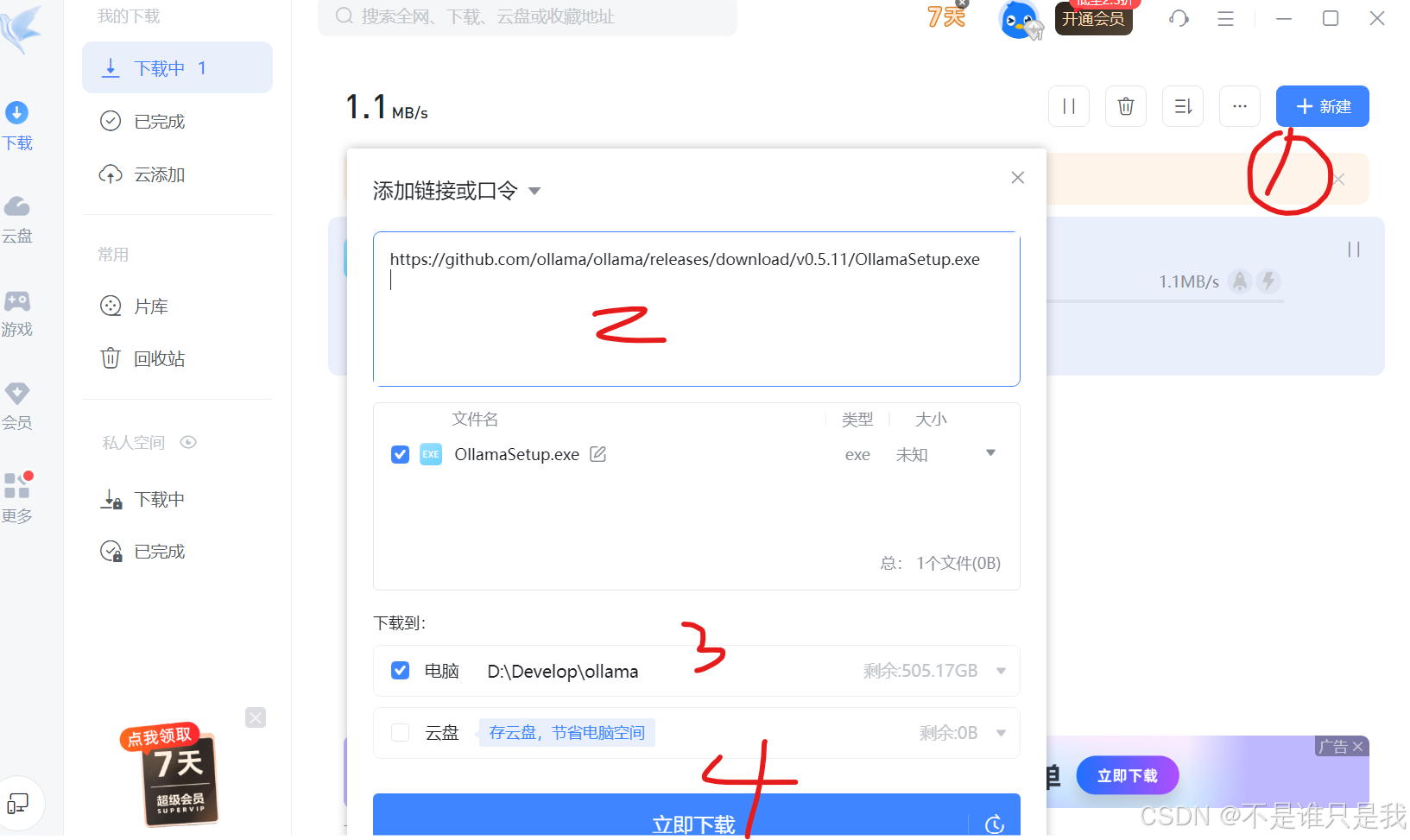
Task: Click the 文件名 column header
Action: click(x=475, y=419)
